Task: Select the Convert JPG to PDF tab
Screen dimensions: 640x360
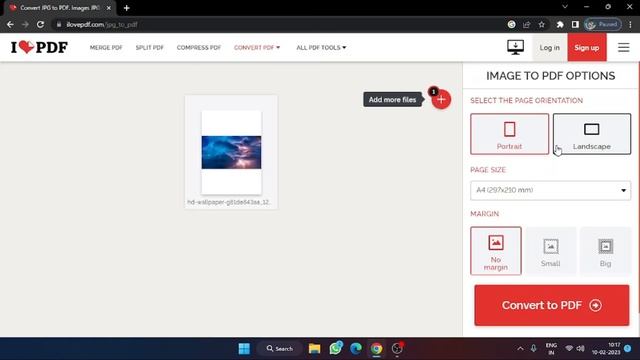Action: tap(60, 8)
